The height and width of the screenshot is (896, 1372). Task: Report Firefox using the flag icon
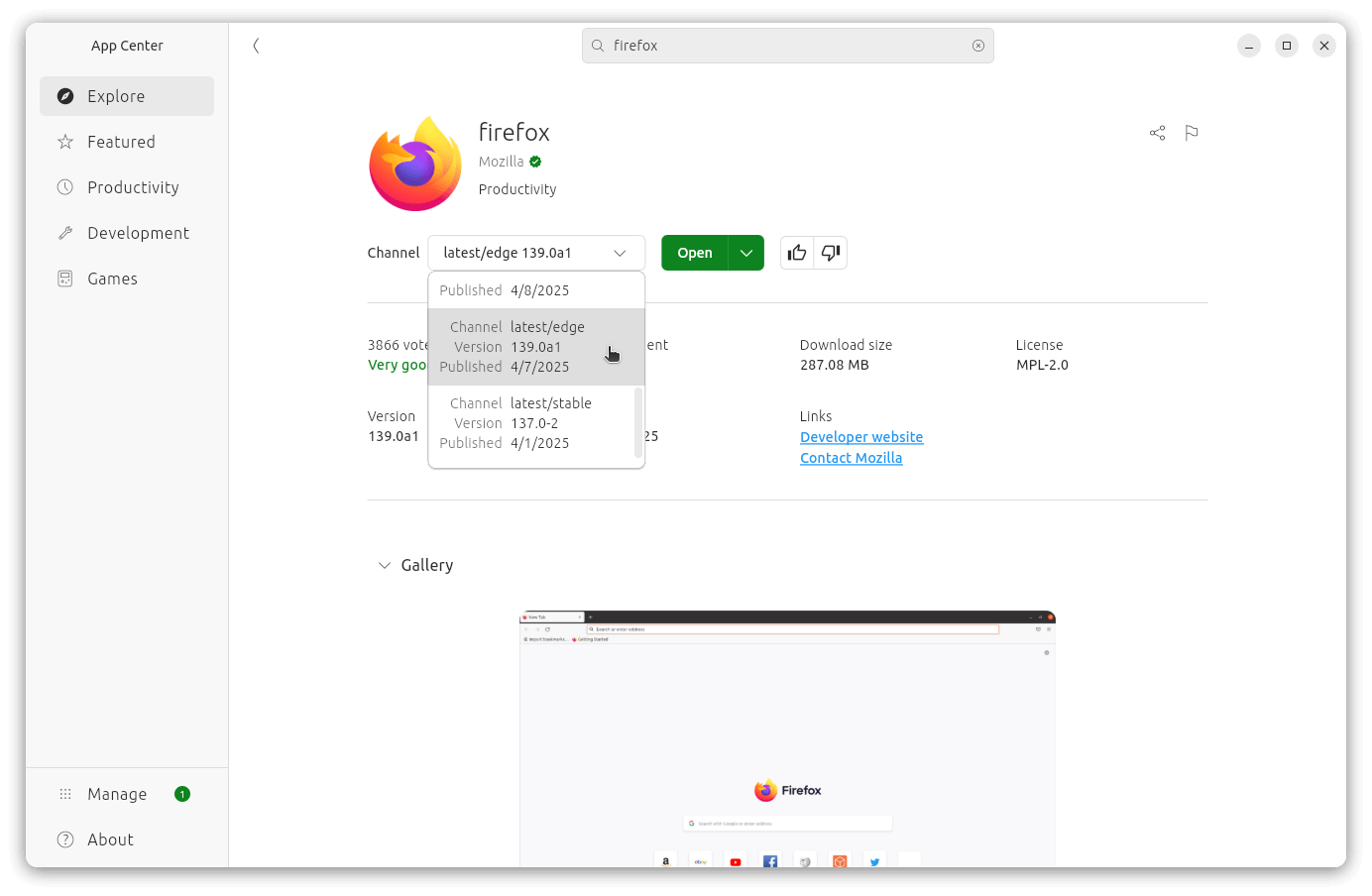[x=1191, y=132]
